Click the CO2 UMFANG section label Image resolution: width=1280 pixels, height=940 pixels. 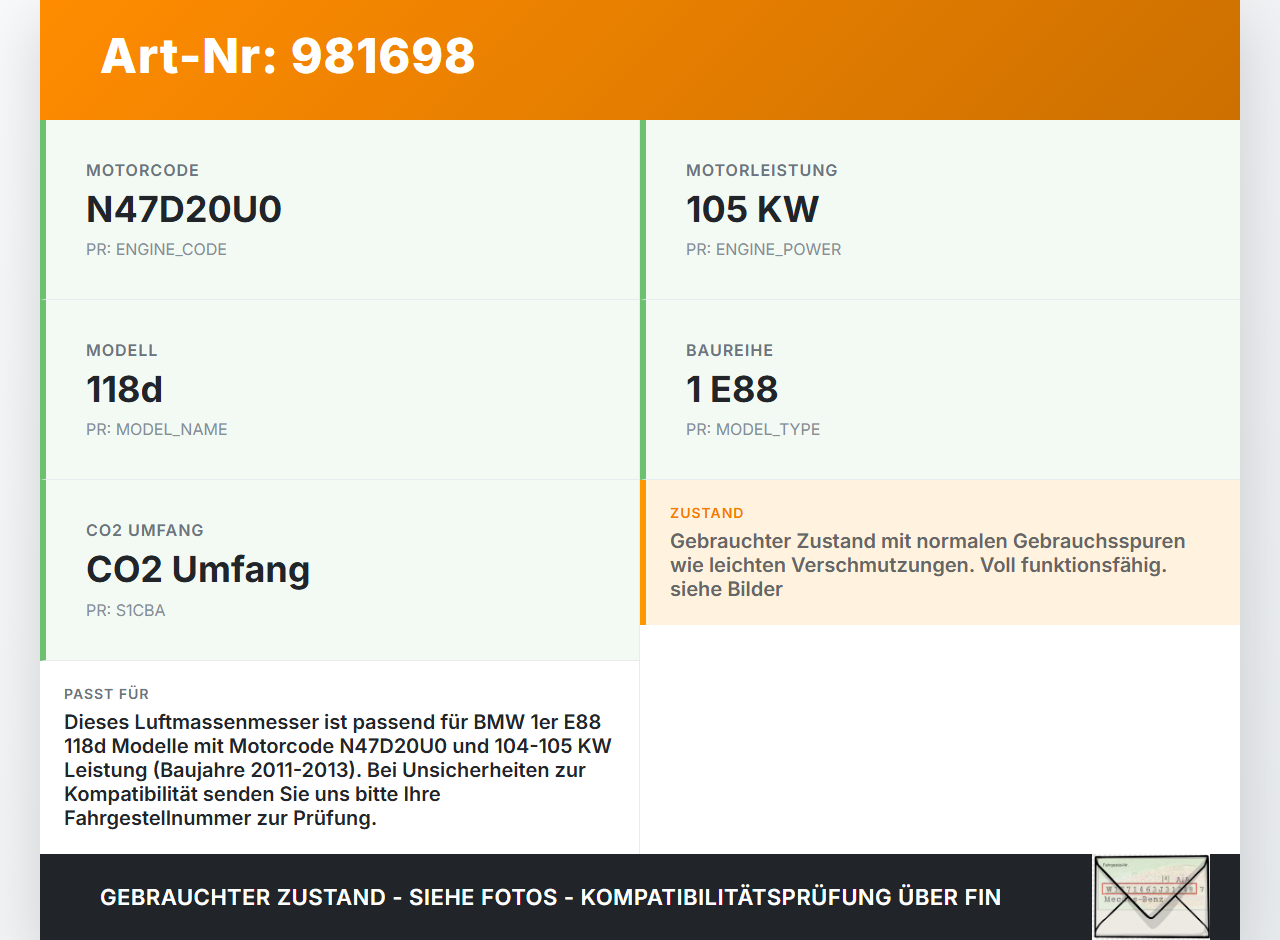click(x=145, y=530)
